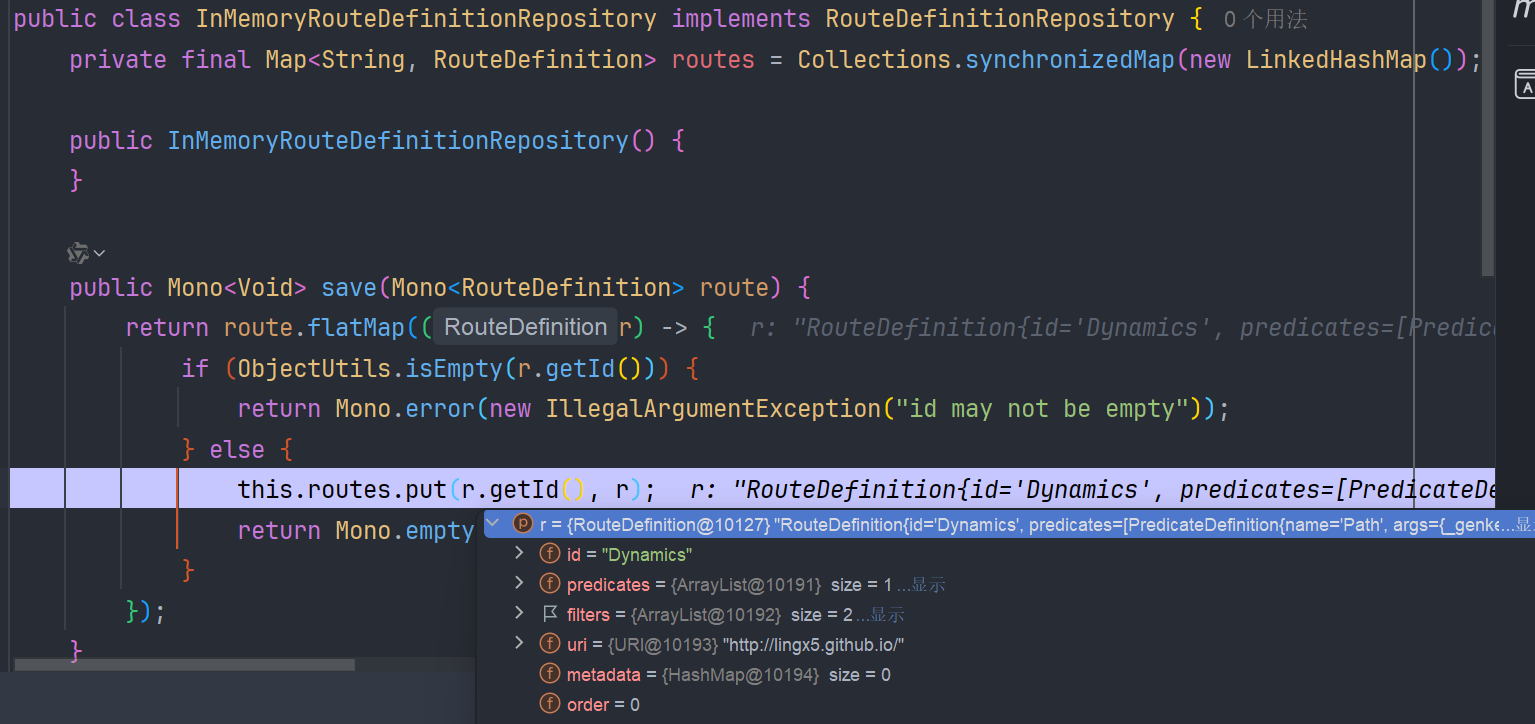Click 'implements' keyword in class declaration
Viewport: 1535px width, 724px height.
click(x=741, y=18)
